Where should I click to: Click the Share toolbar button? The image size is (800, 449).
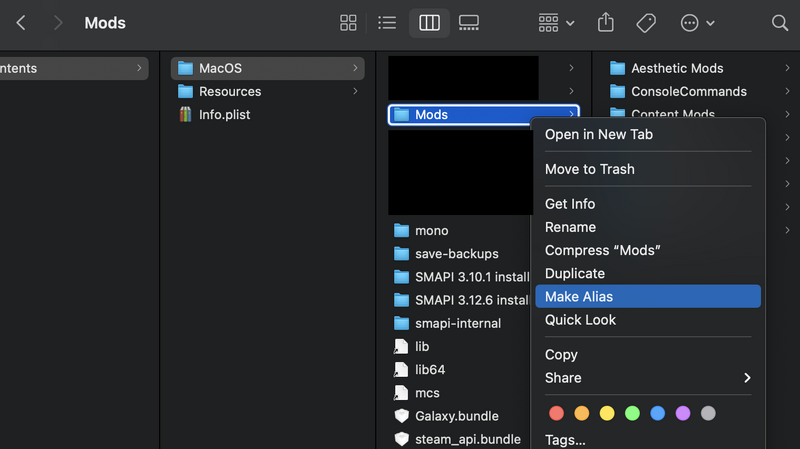(x=606, y=23)
